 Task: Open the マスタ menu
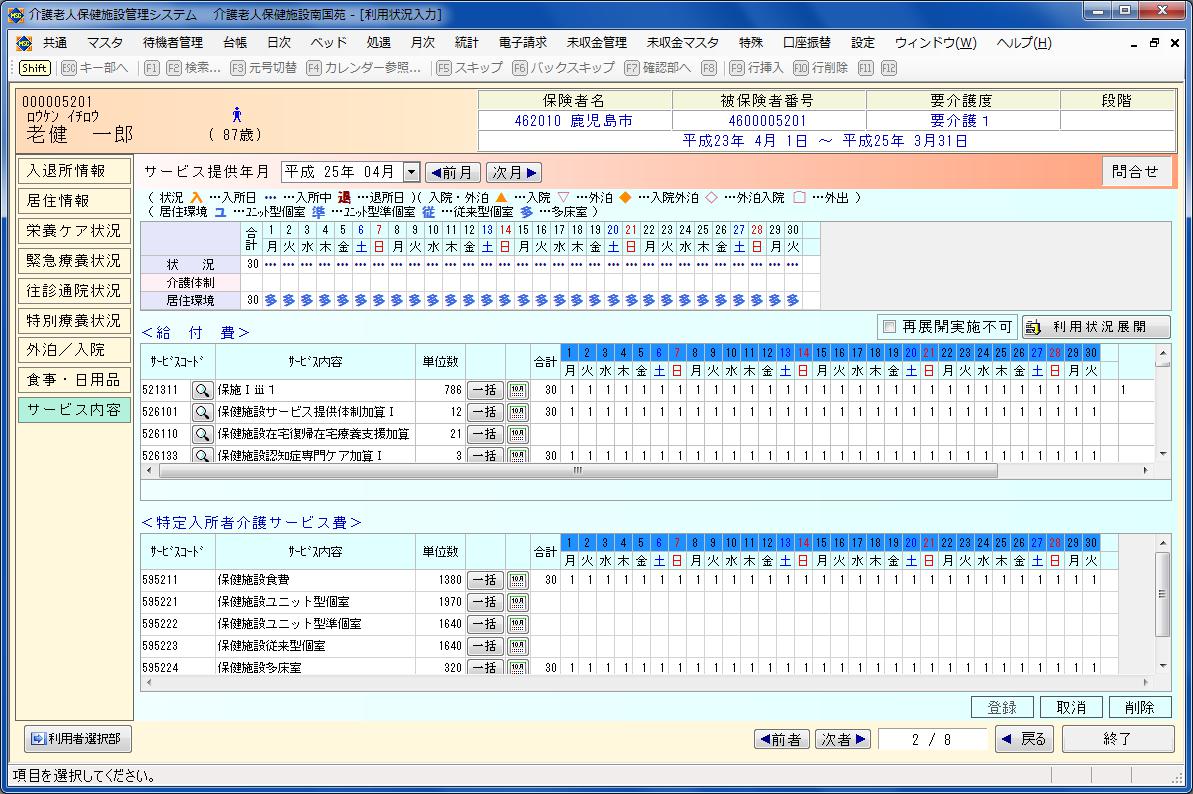[105, 43]
